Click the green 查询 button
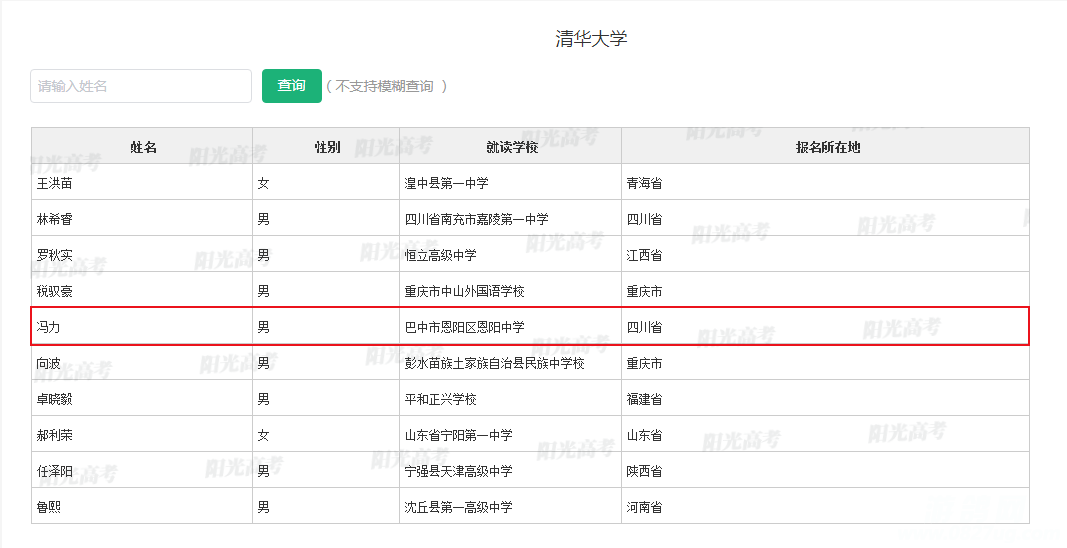This screenshot has width=1067, height=548. coord(291,86)
